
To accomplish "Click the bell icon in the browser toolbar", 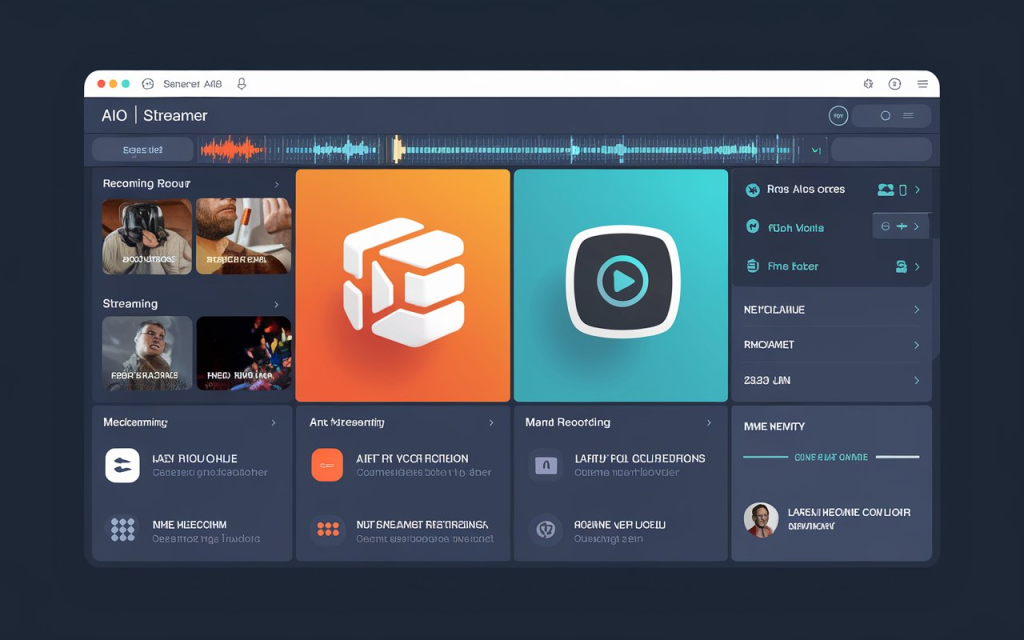I will (x=241, y=84).
